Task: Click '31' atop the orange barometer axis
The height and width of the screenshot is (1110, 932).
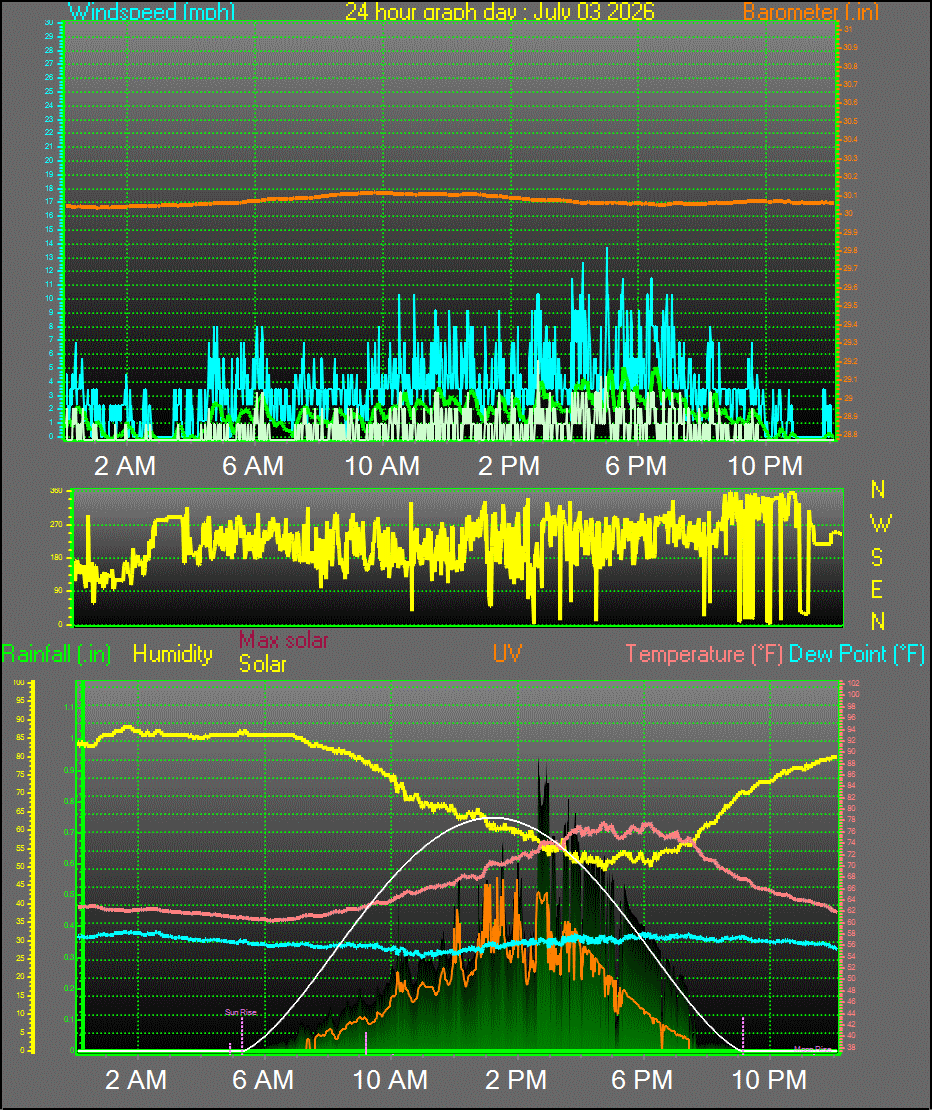Action: [848, 29]
